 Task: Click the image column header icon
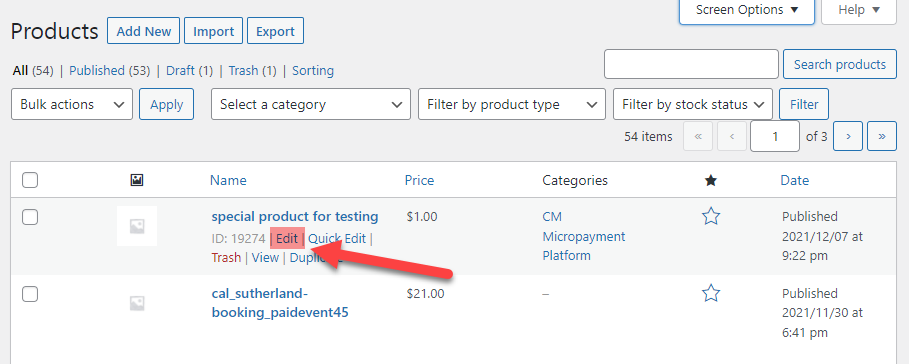tap(137, 180)
